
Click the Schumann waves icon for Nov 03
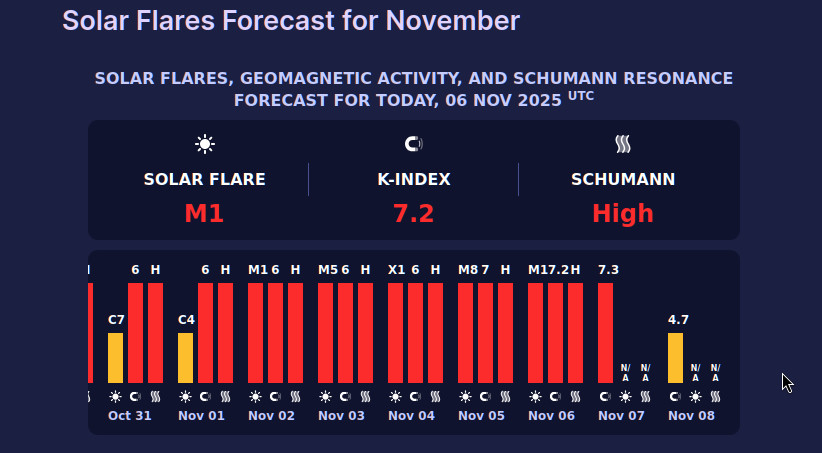click(365, 396)
